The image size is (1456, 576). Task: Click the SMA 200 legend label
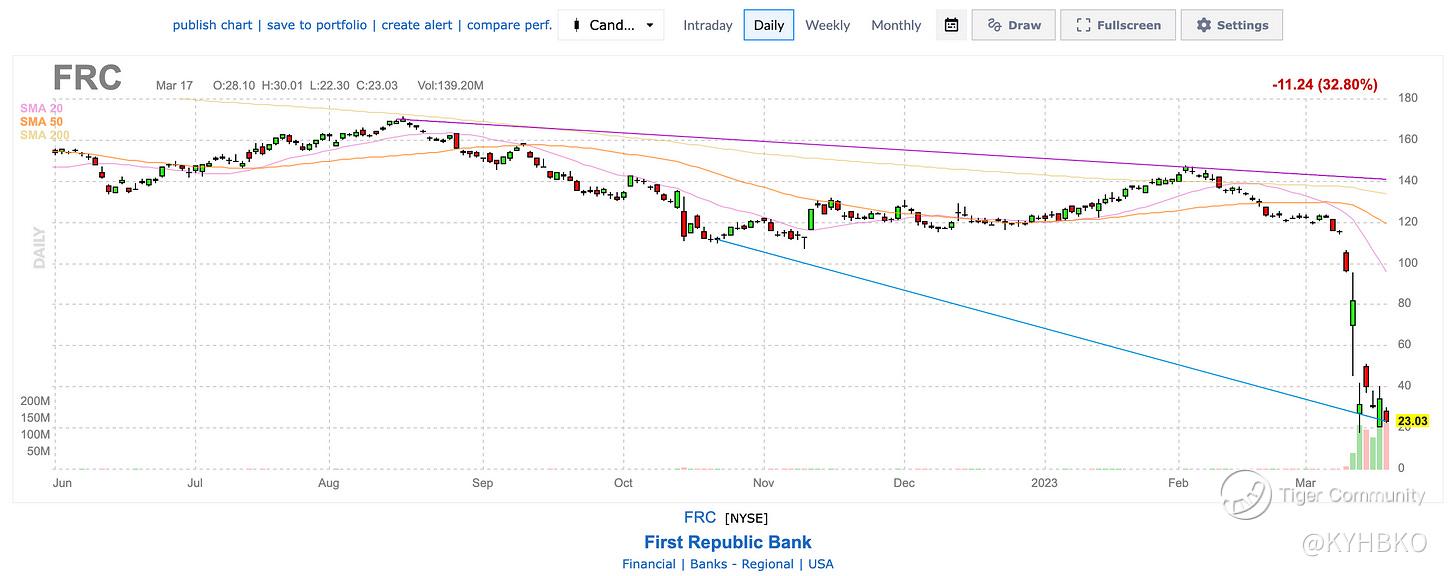click(45, 134)
